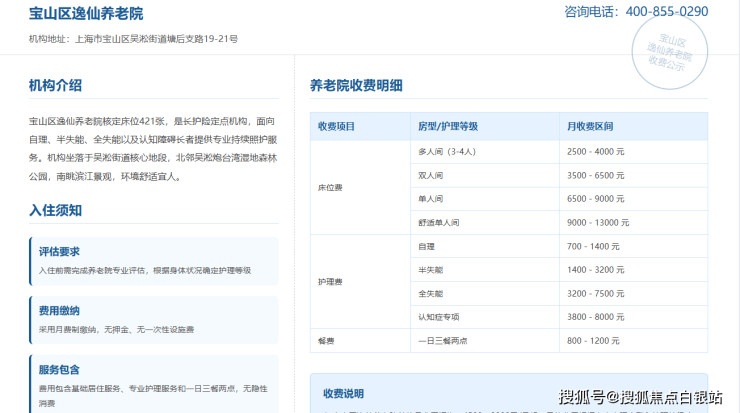Viewport: 740px width, 413px height.
Task: Select price 3200 - 7500 元
Action: [x=596, y=294]
